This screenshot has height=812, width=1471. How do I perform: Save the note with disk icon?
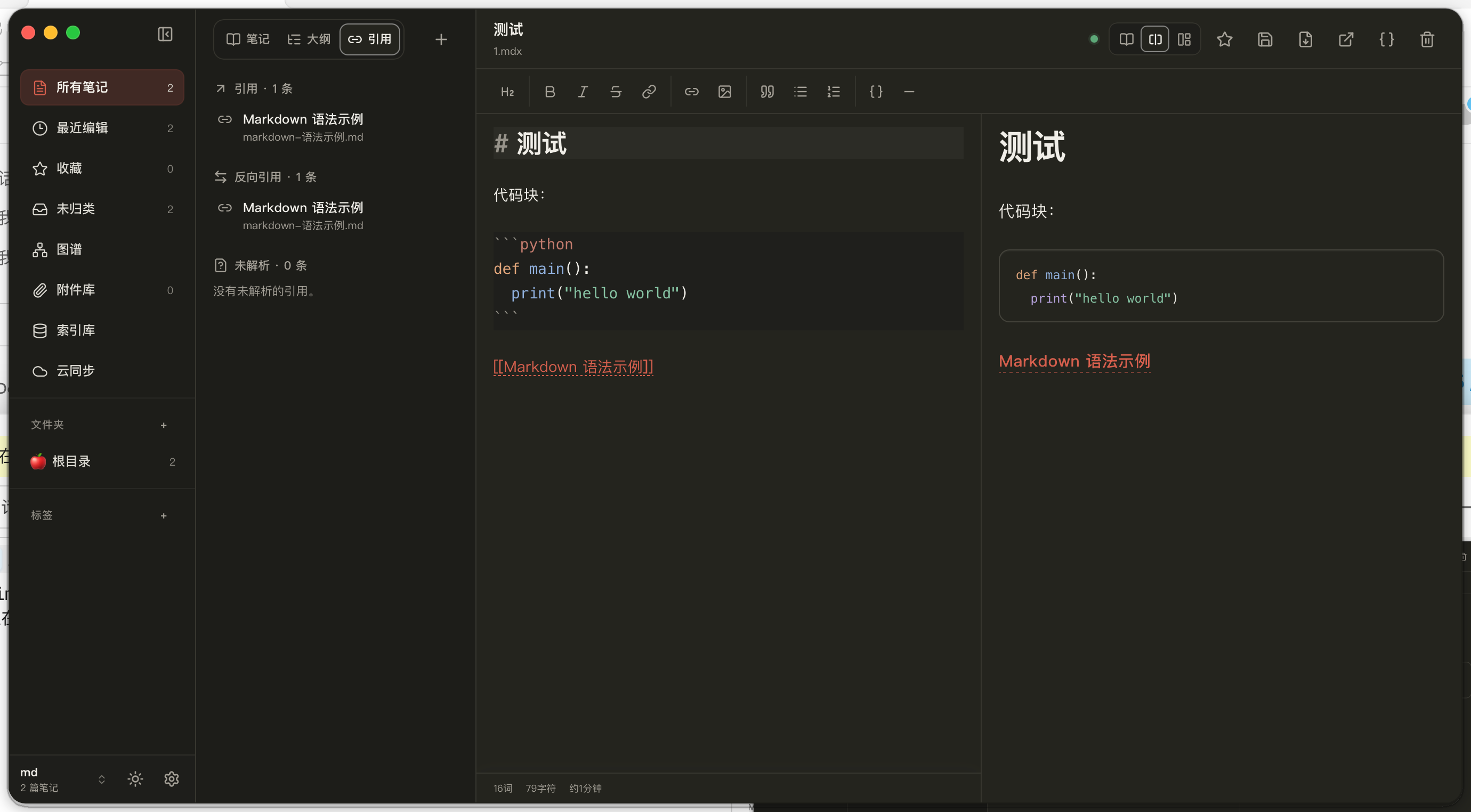click(1265, 39)
